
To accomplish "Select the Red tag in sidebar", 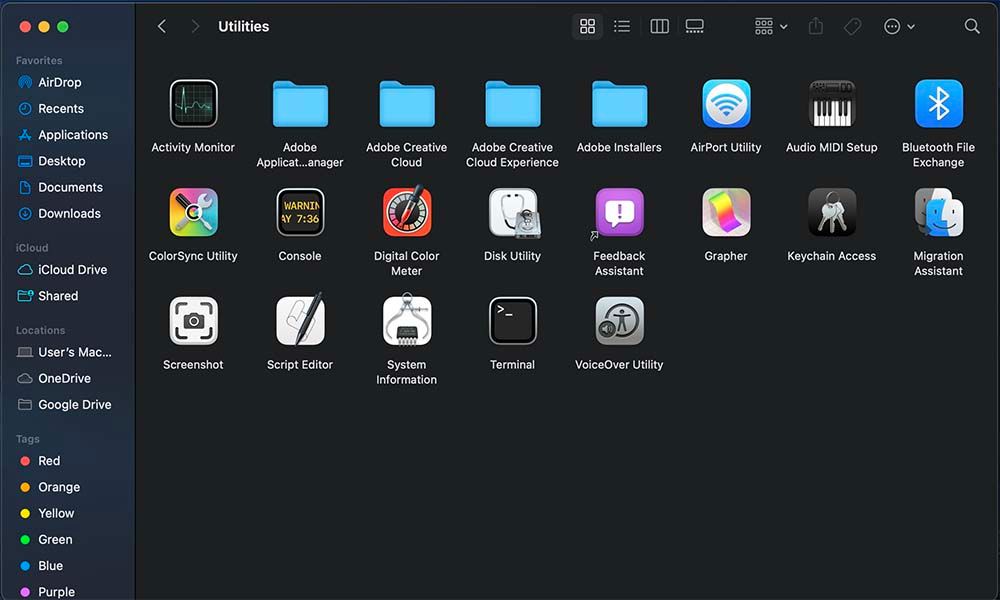I will [49, 461].
